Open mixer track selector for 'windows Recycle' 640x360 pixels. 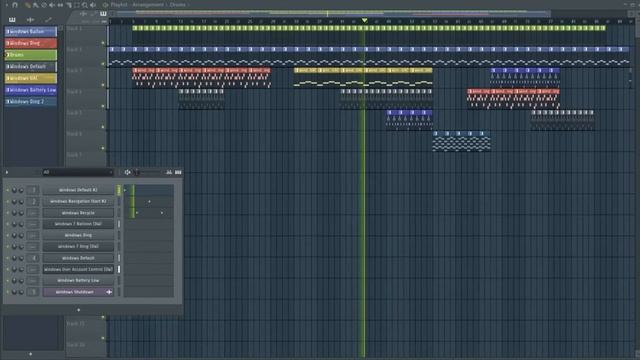pos(33,213)
